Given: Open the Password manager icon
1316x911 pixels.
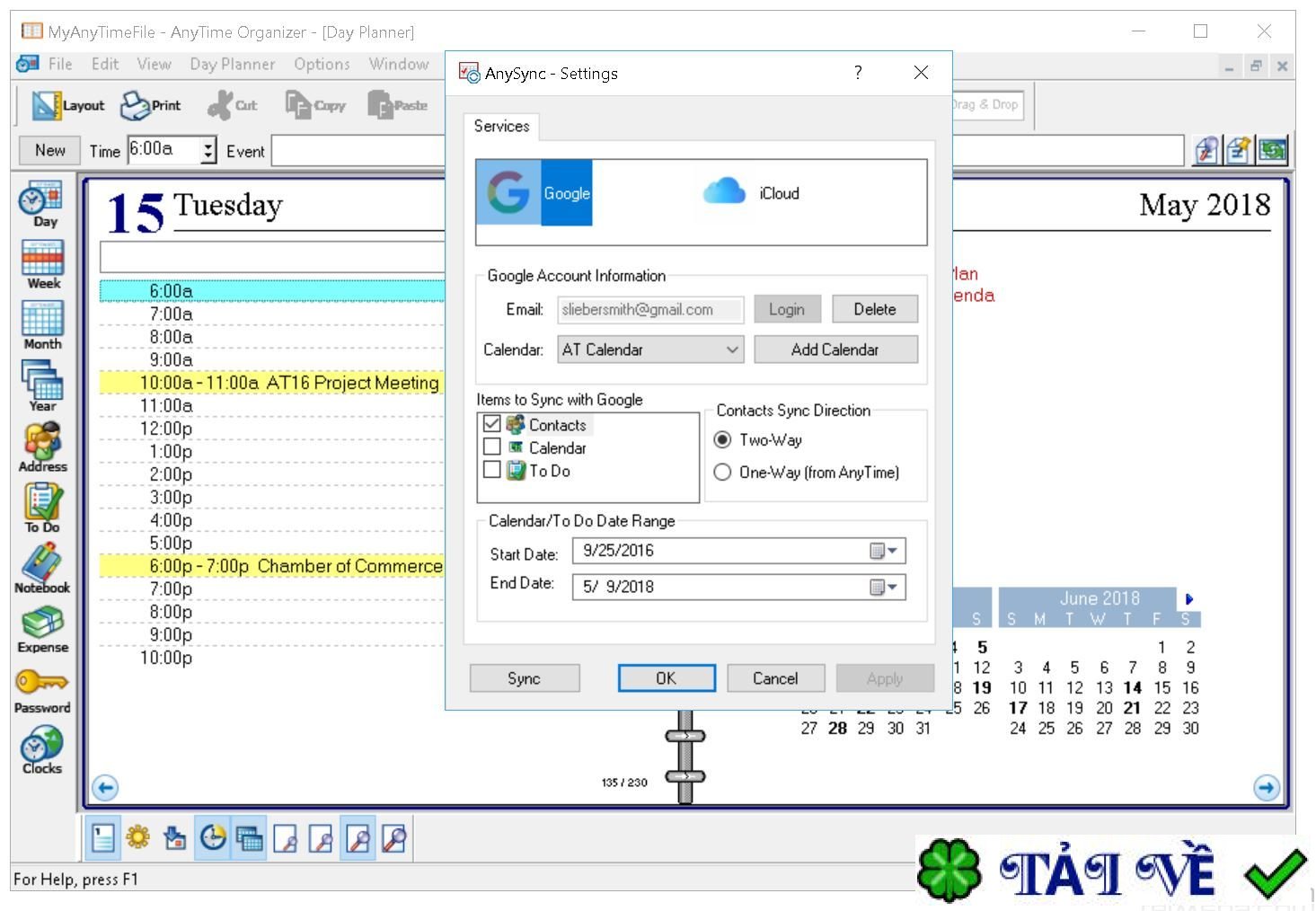Looking at the screenshot, I should (42, 690).
